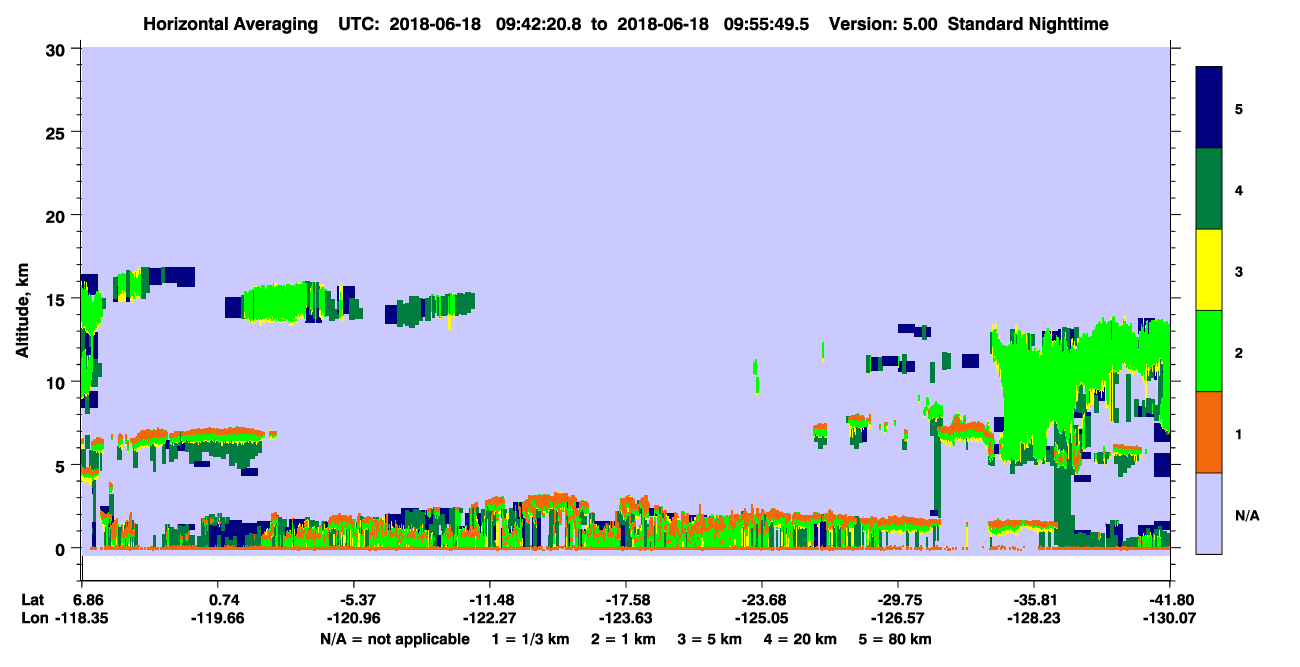Click the 'Lon' row label
Image resolution: width=1300 pixels, height=667 pixels.
[x=33, y=618]
